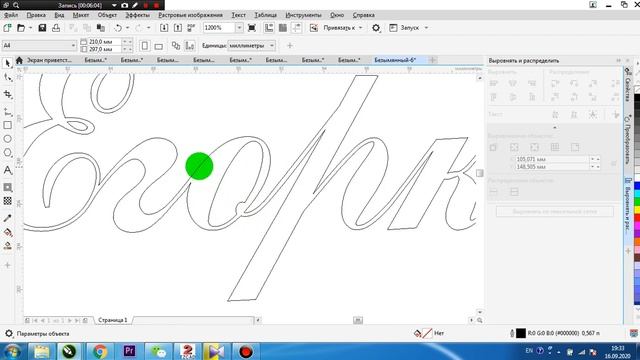Click the Import icon
The image size is (640, 360).
point(164,28)
